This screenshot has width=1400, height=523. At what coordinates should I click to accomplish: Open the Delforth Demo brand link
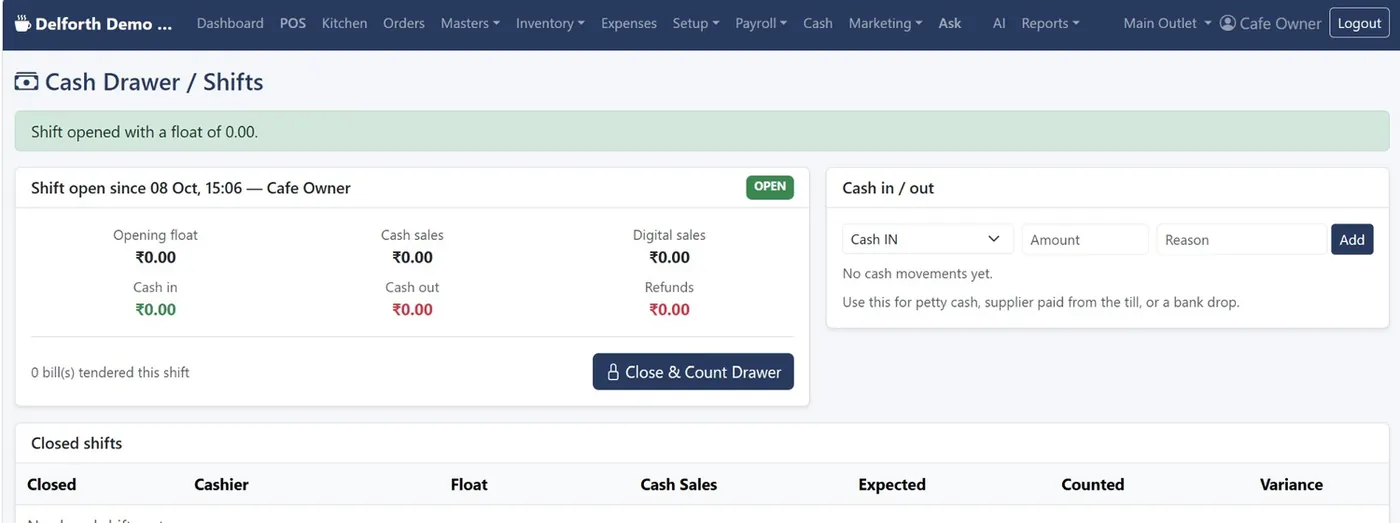(x=93, y=23)
